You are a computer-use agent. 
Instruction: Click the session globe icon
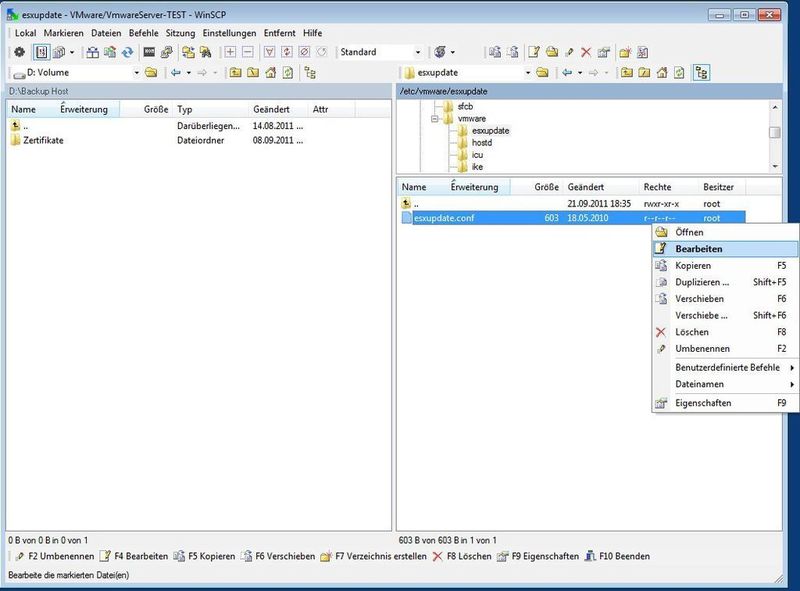[440, 52]
